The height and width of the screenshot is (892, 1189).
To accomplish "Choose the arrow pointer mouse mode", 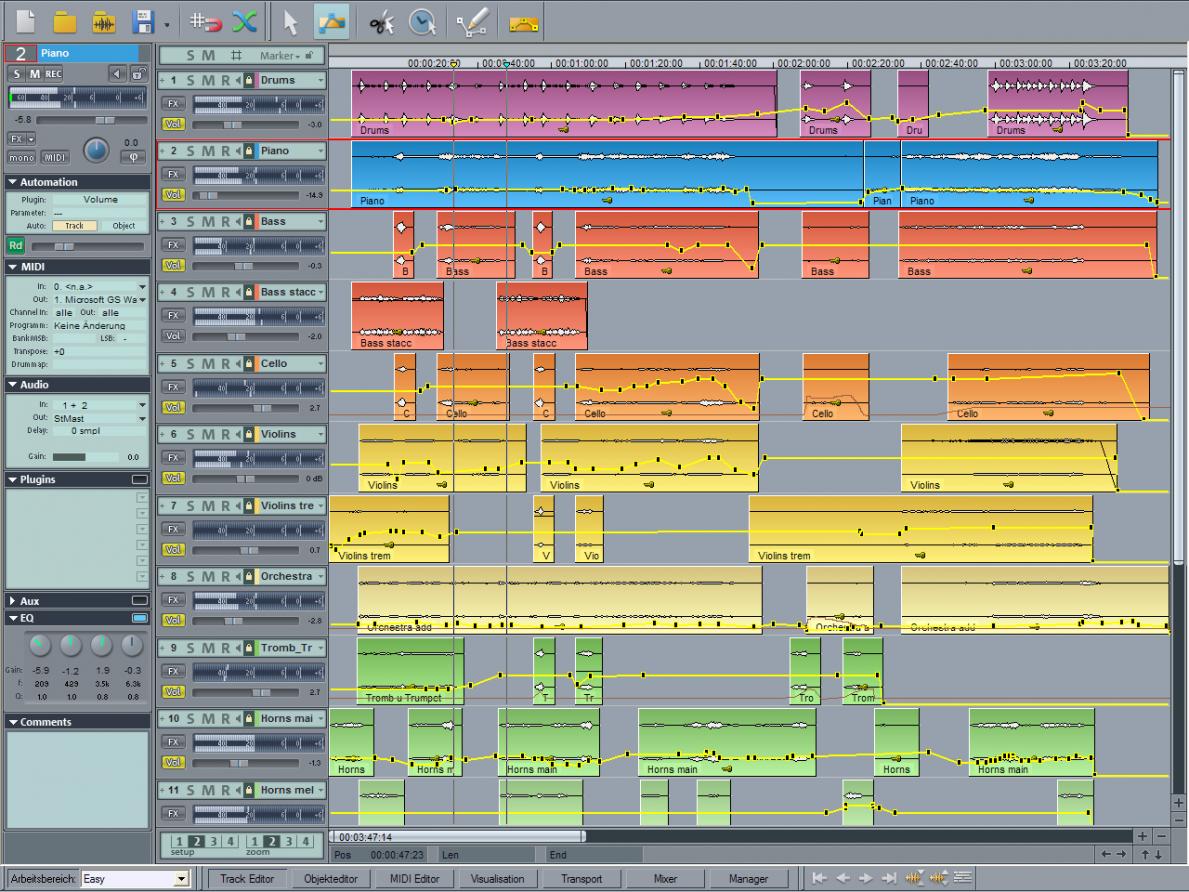I will coord(291,21).
